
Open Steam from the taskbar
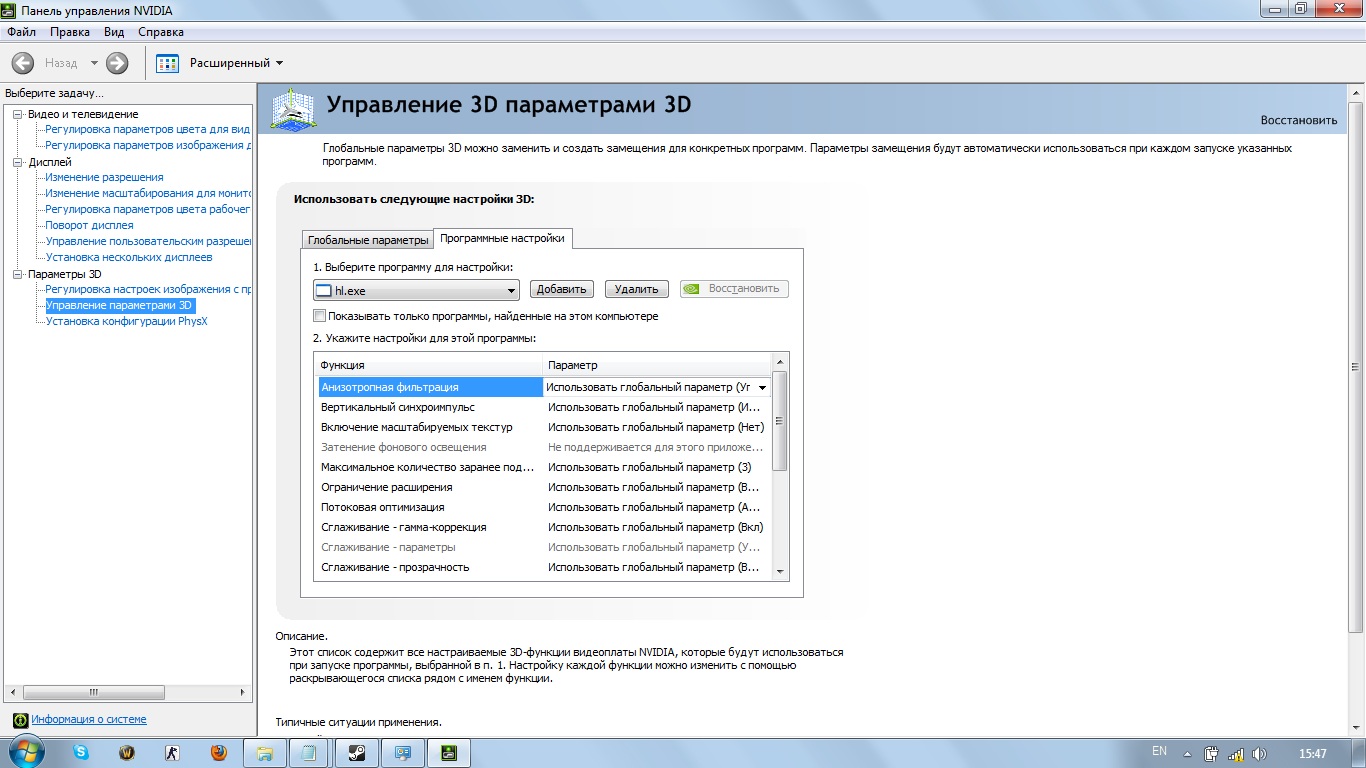tap(357, 752)
